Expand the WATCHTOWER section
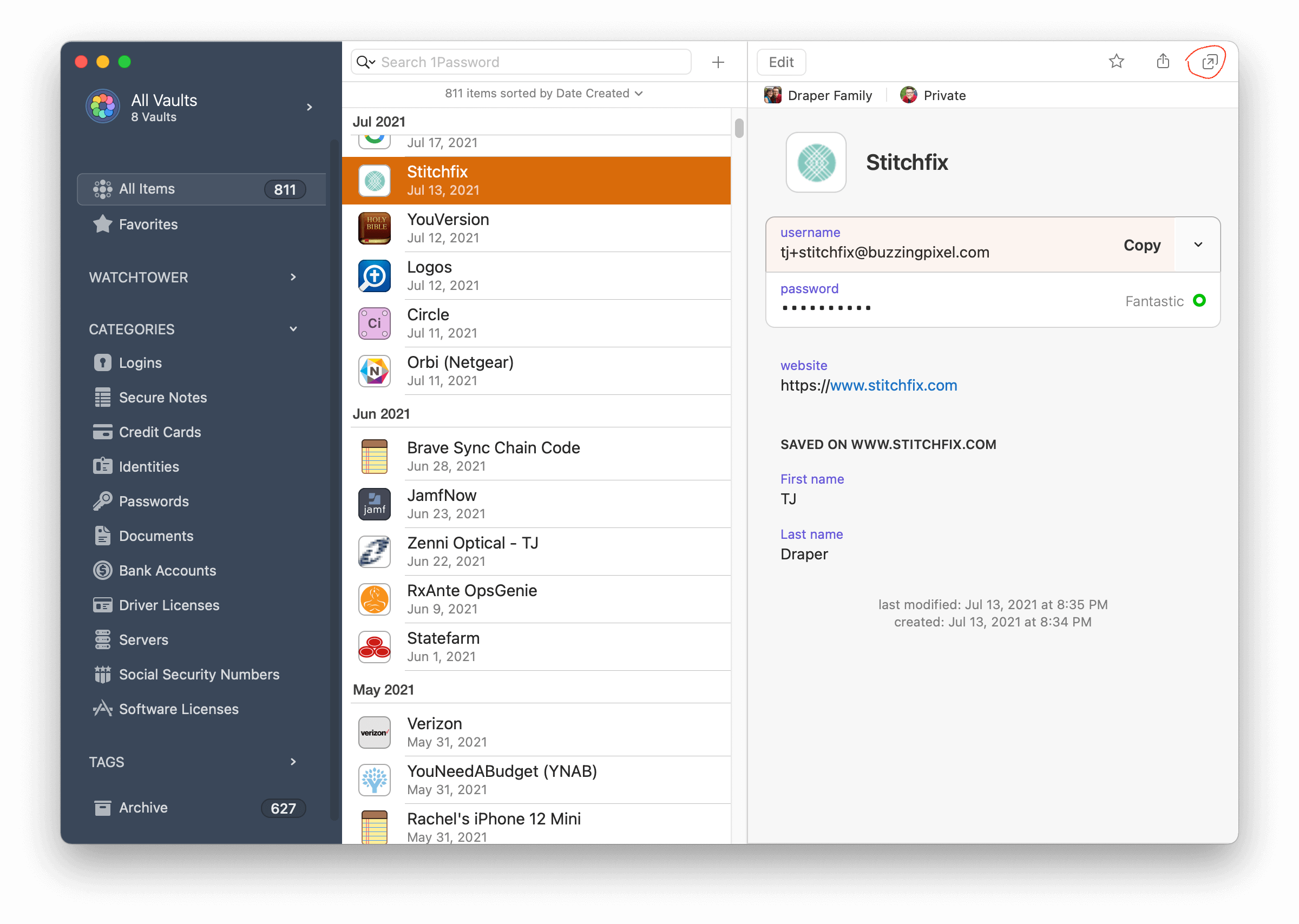The width and height of the screenshot is (1299, 924). (293, 277)
